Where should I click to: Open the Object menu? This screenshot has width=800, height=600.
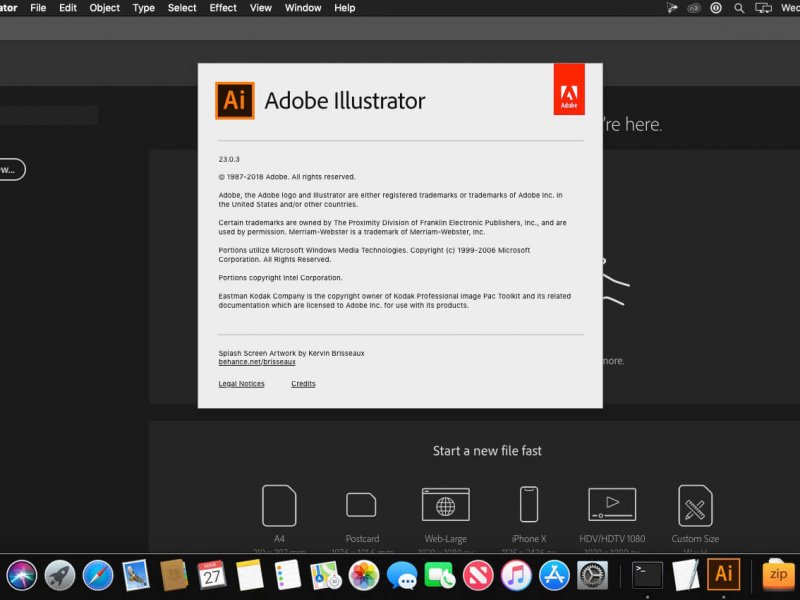pos(104,8)
